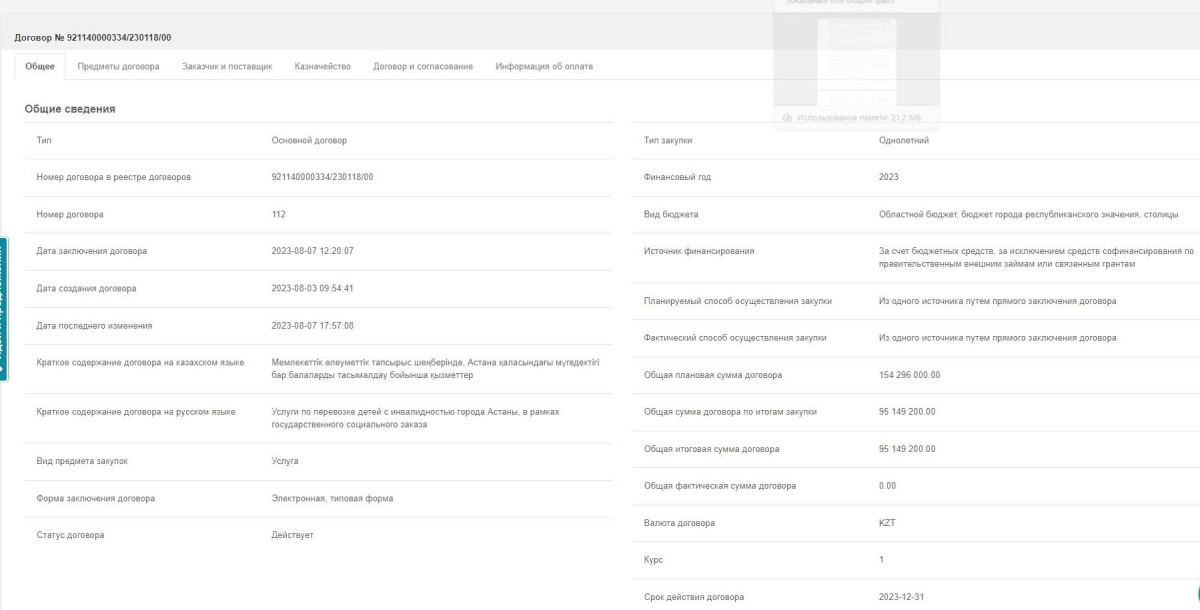Select the Общее tab

click(x=40, y=66)
